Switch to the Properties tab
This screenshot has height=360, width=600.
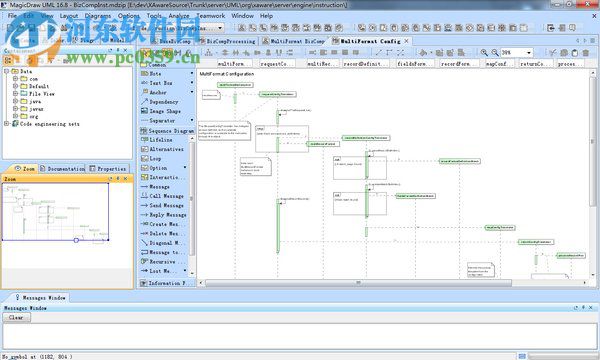[108, 168]
